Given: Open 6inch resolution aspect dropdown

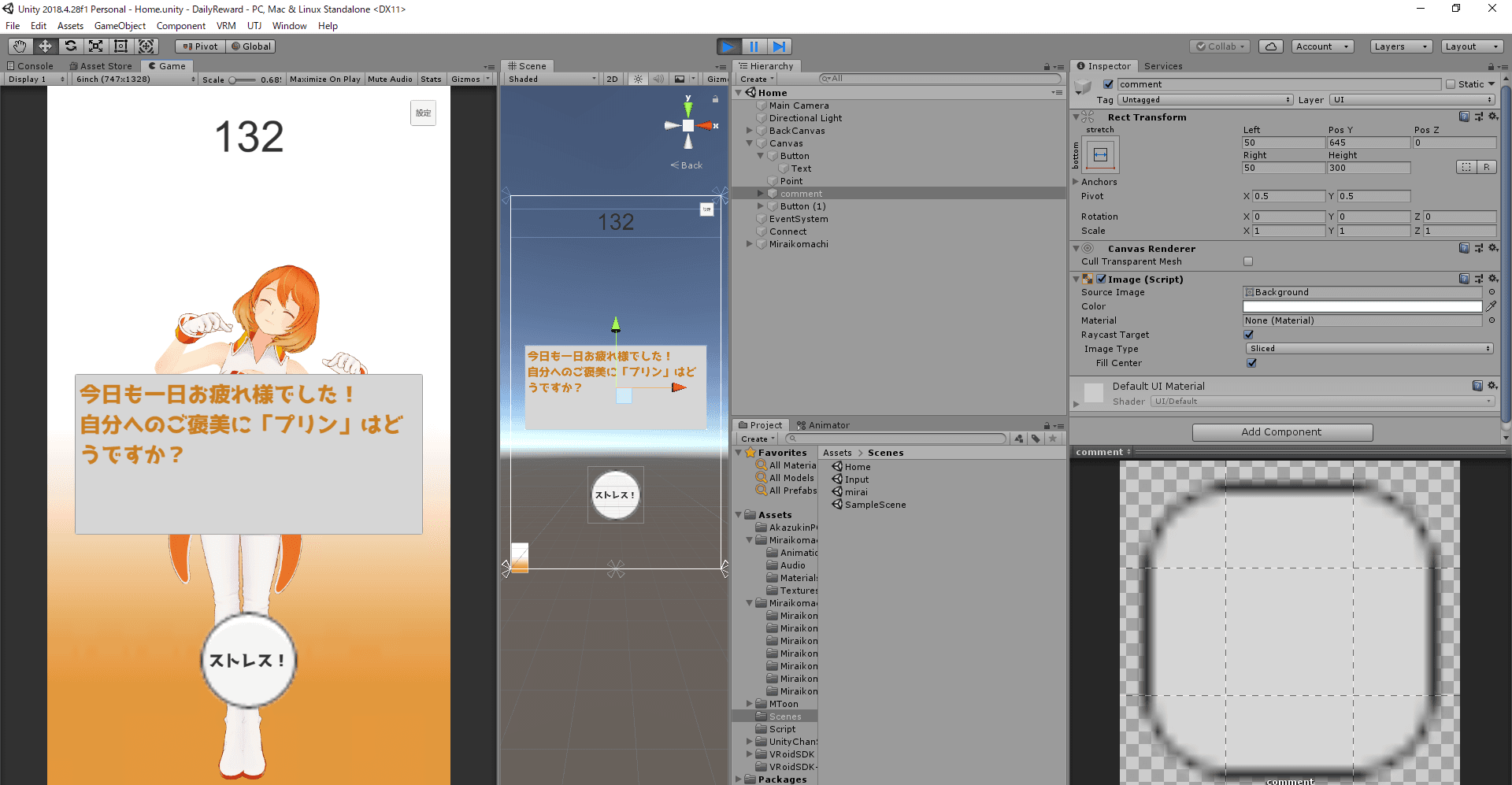Looking at the screenshot, I should (135, 79).
